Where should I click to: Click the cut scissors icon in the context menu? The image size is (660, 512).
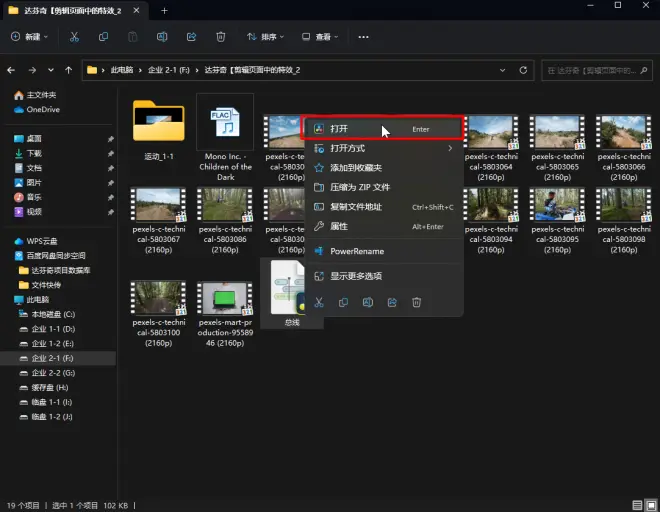coord(319,302)
